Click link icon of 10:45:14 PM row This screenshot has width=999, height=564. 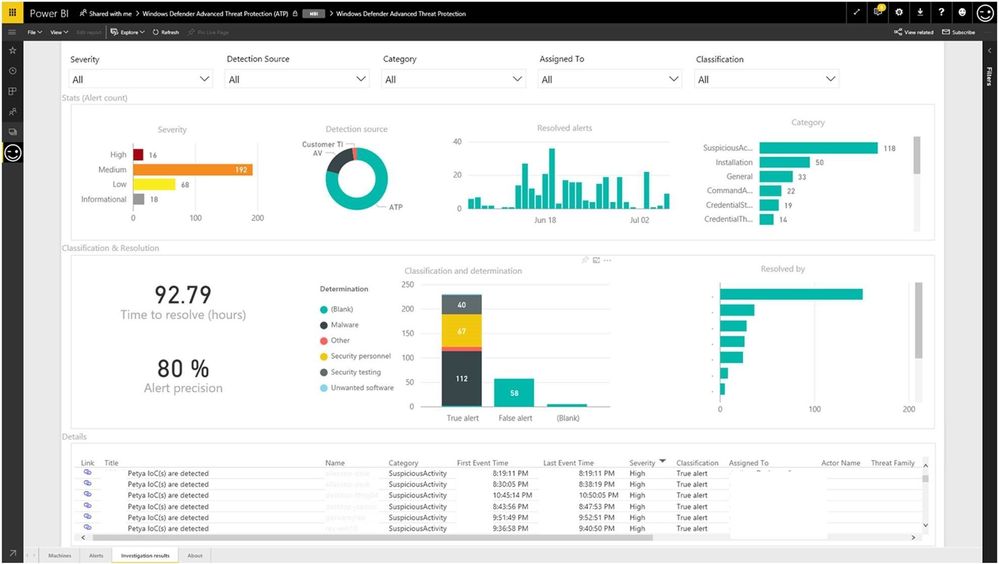87,495
